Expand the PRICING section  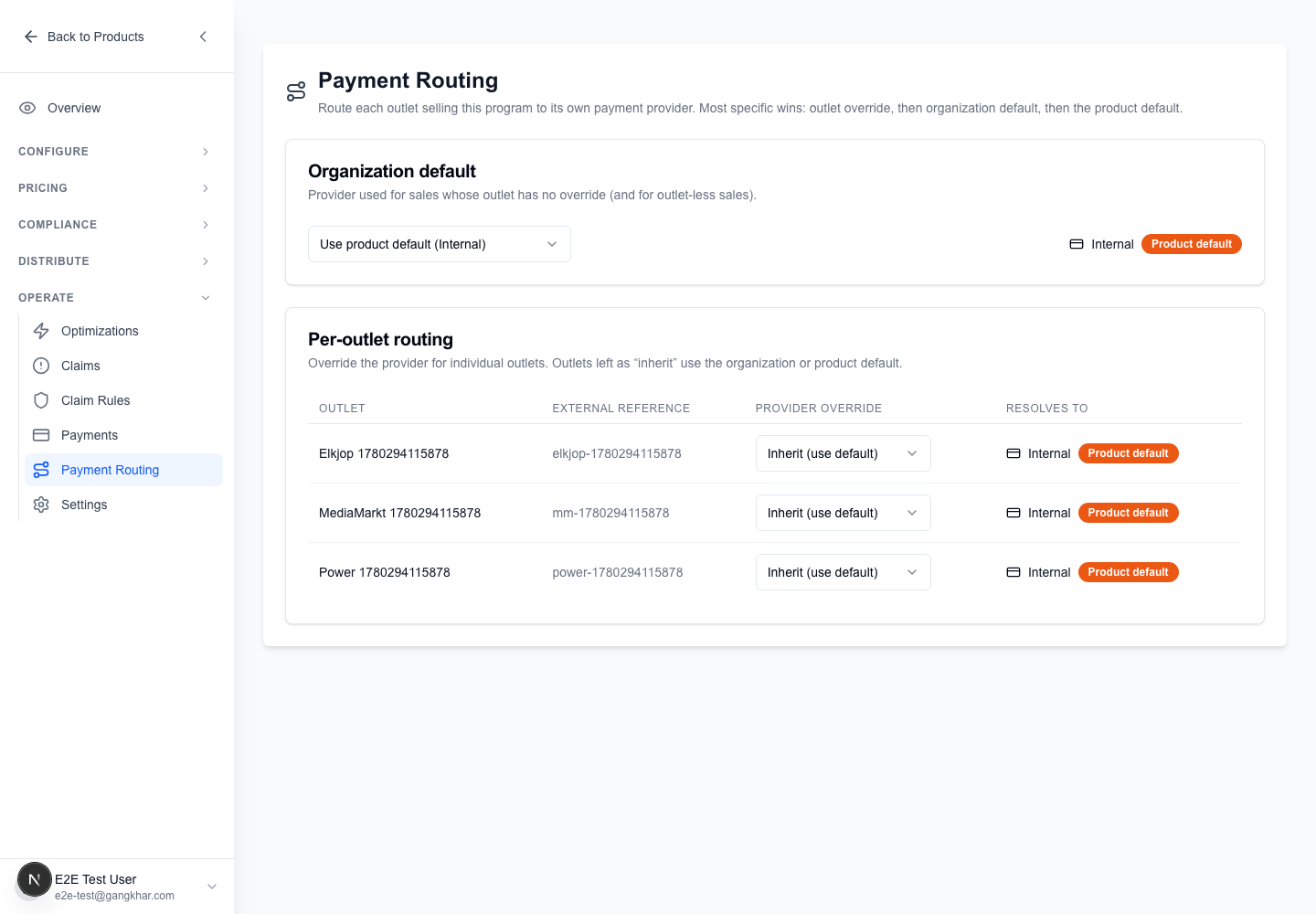point(115,188)
